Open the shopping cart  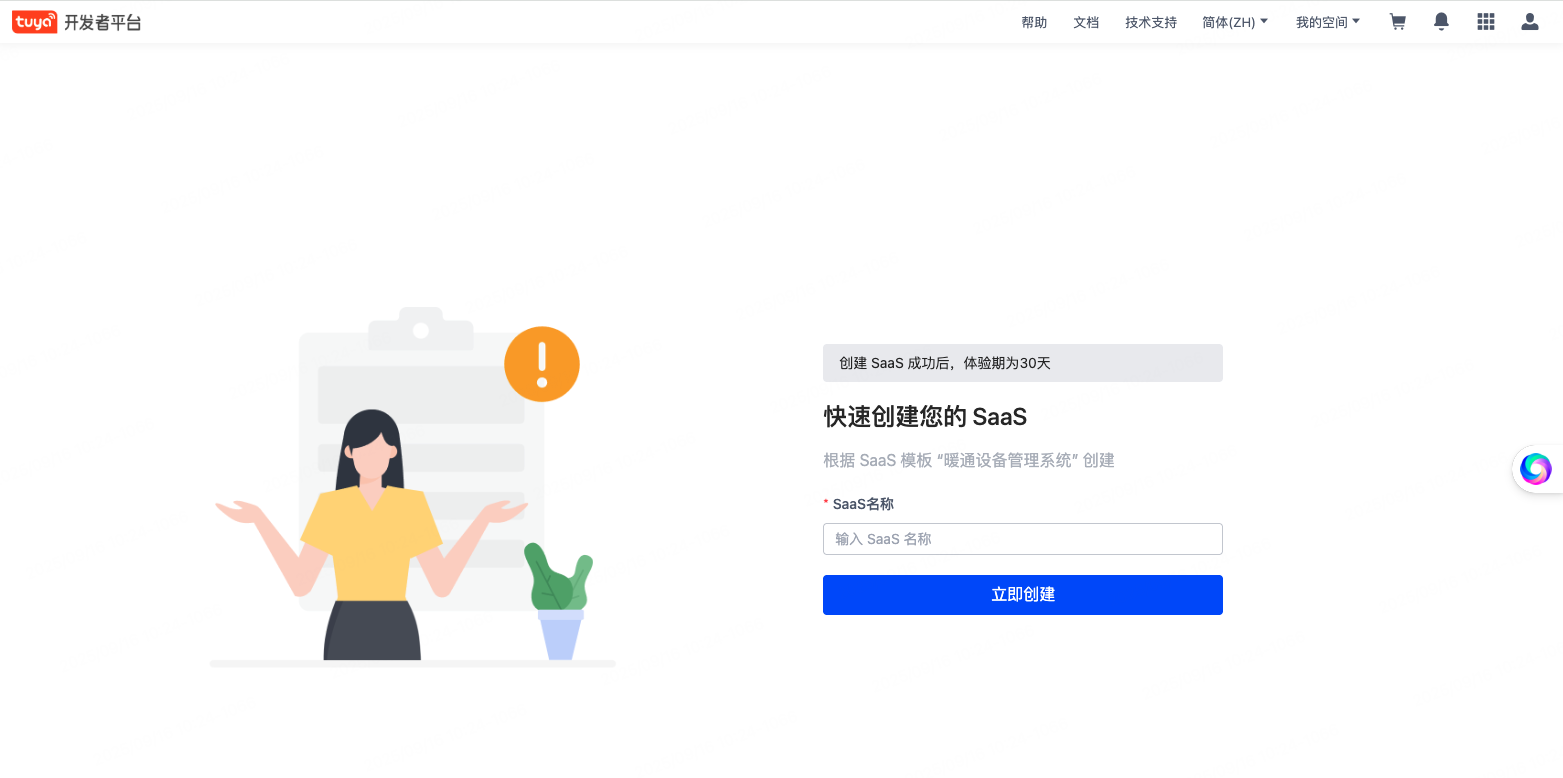pyautogui.click(x=1397, y=22)
